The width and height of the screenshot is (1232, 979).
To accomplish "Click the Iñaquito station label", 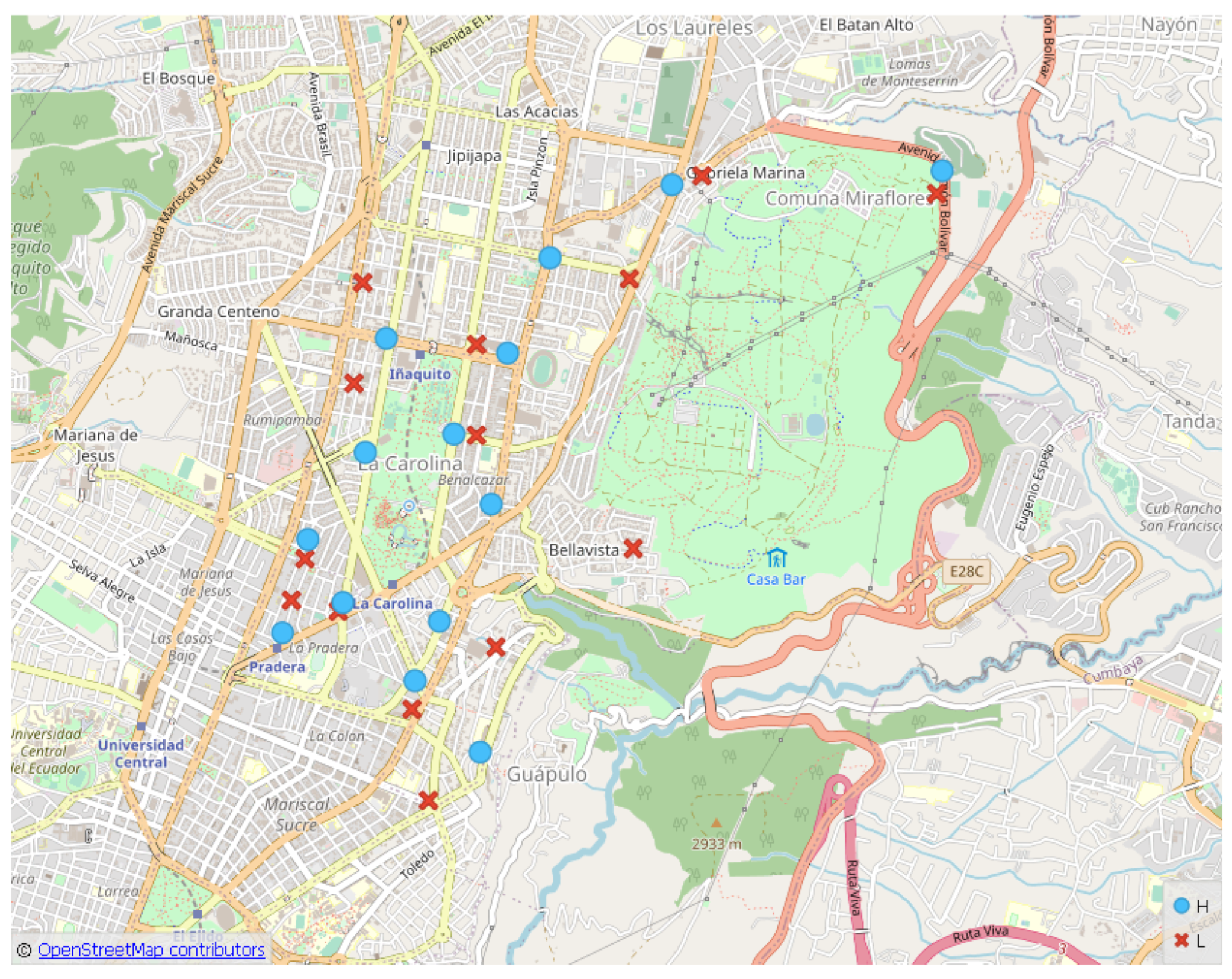I will point(420,374).
